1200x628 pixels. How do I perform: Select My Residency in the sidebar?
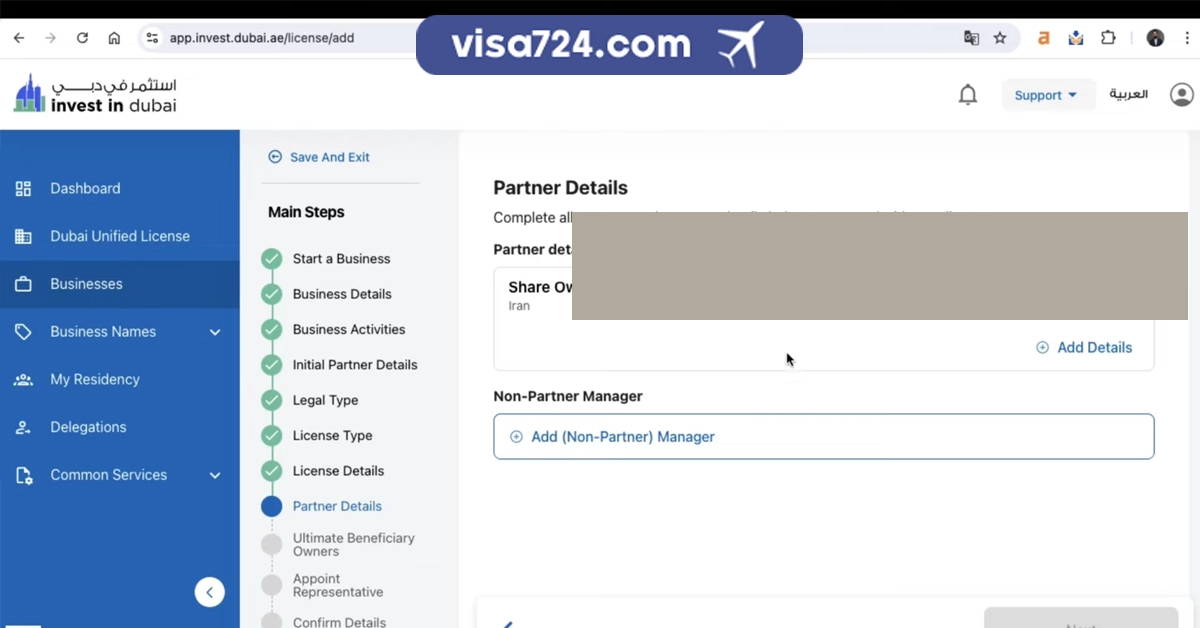[x=95, y=379]
